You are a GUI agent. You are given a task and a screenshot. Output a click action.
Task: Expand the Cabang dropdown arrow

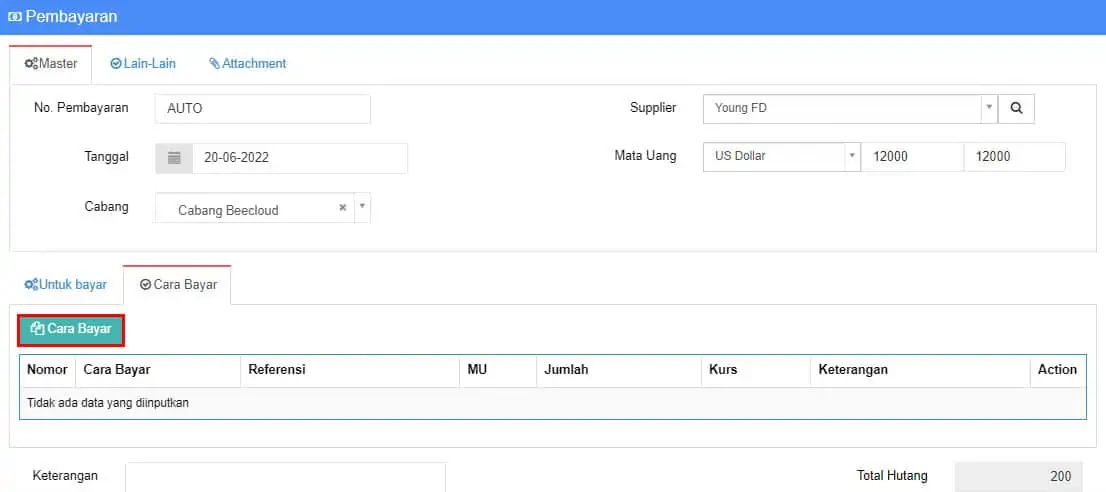pyautogui.click(x=362, y=207)
